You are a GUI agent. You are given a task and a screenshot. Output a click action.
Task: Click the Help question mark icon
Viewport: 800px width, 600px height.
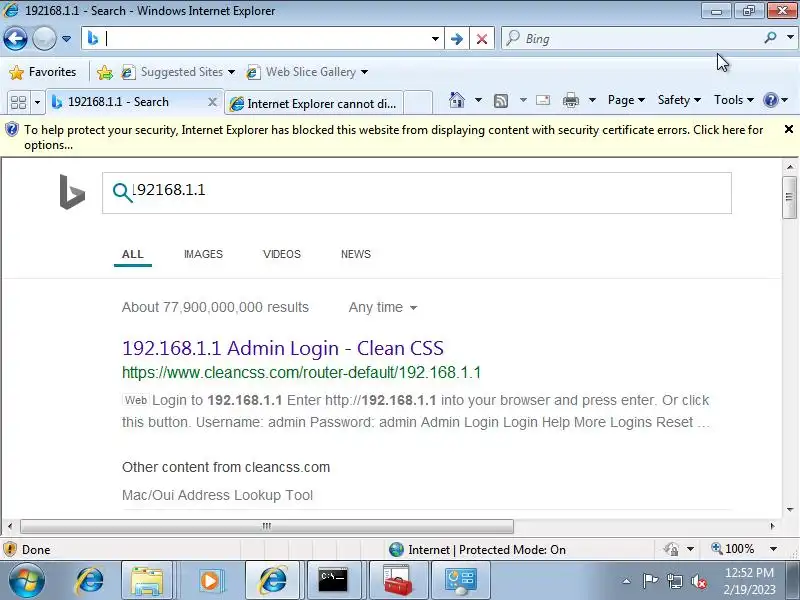pyautogui.click(x=770, y=100)
